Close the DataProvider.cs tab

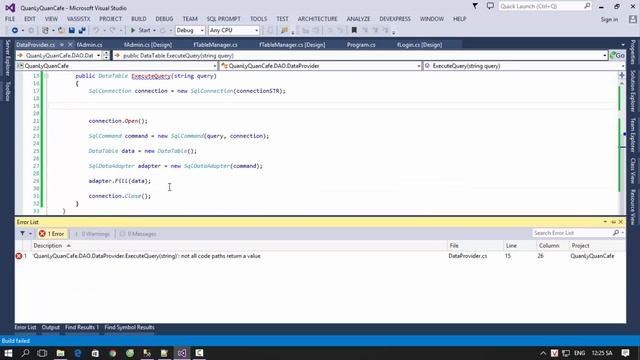point(70,44)
